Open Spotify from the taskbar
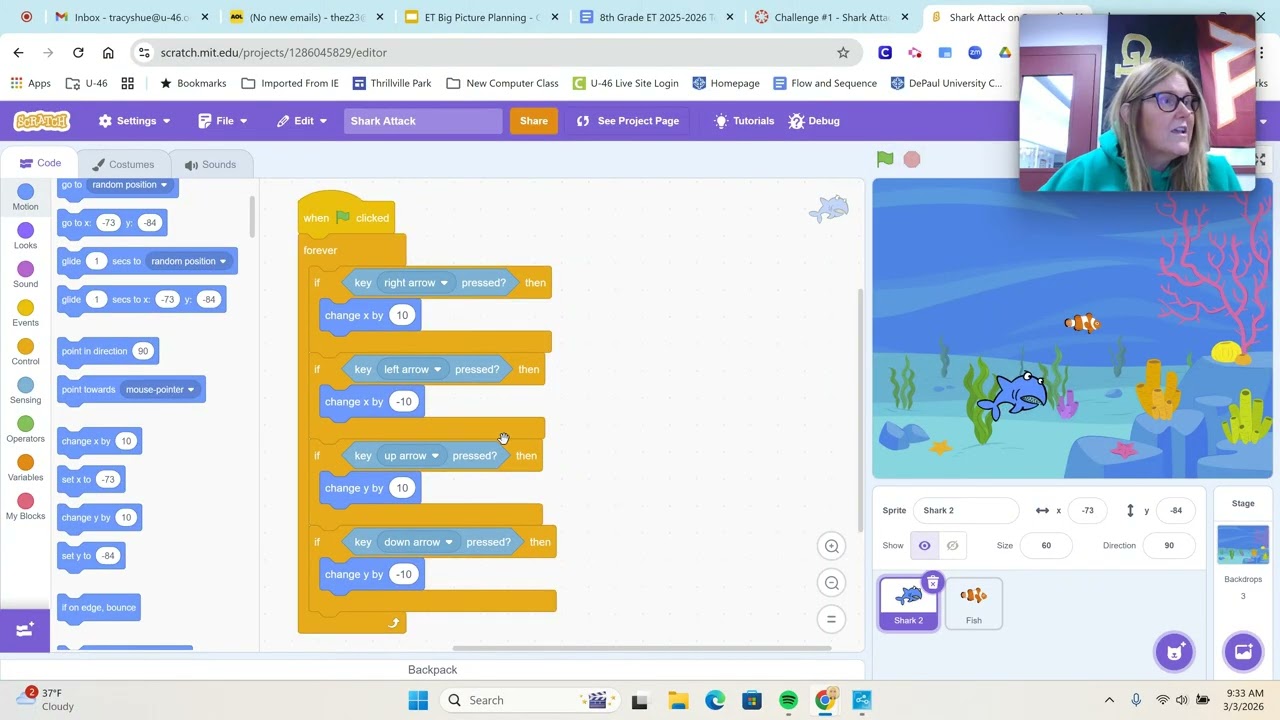The height and width of the screenshot is (720, 1280). [x=788, y=700]
